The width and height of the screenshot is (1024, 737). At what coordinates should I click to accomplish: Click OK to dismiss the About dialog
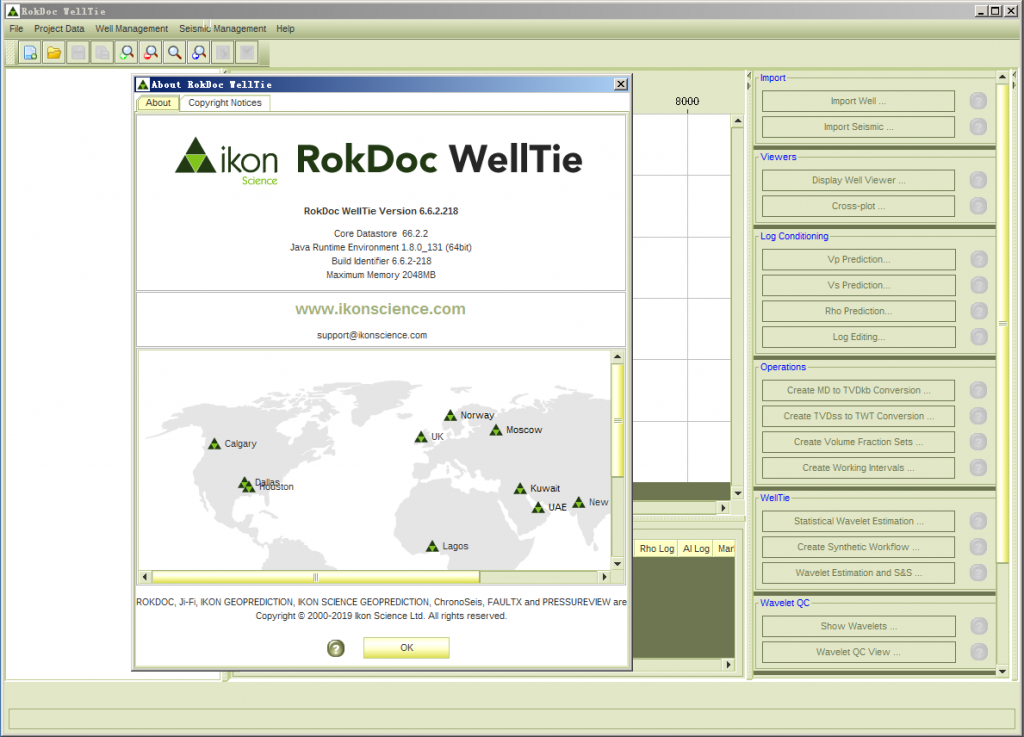tap(406, 648)
